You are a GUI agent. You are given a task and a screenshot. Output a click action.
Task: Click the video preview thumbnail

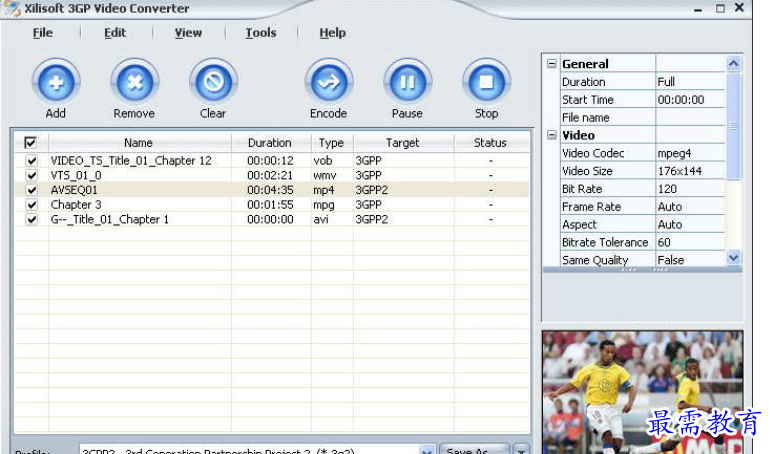coord(642,392)
